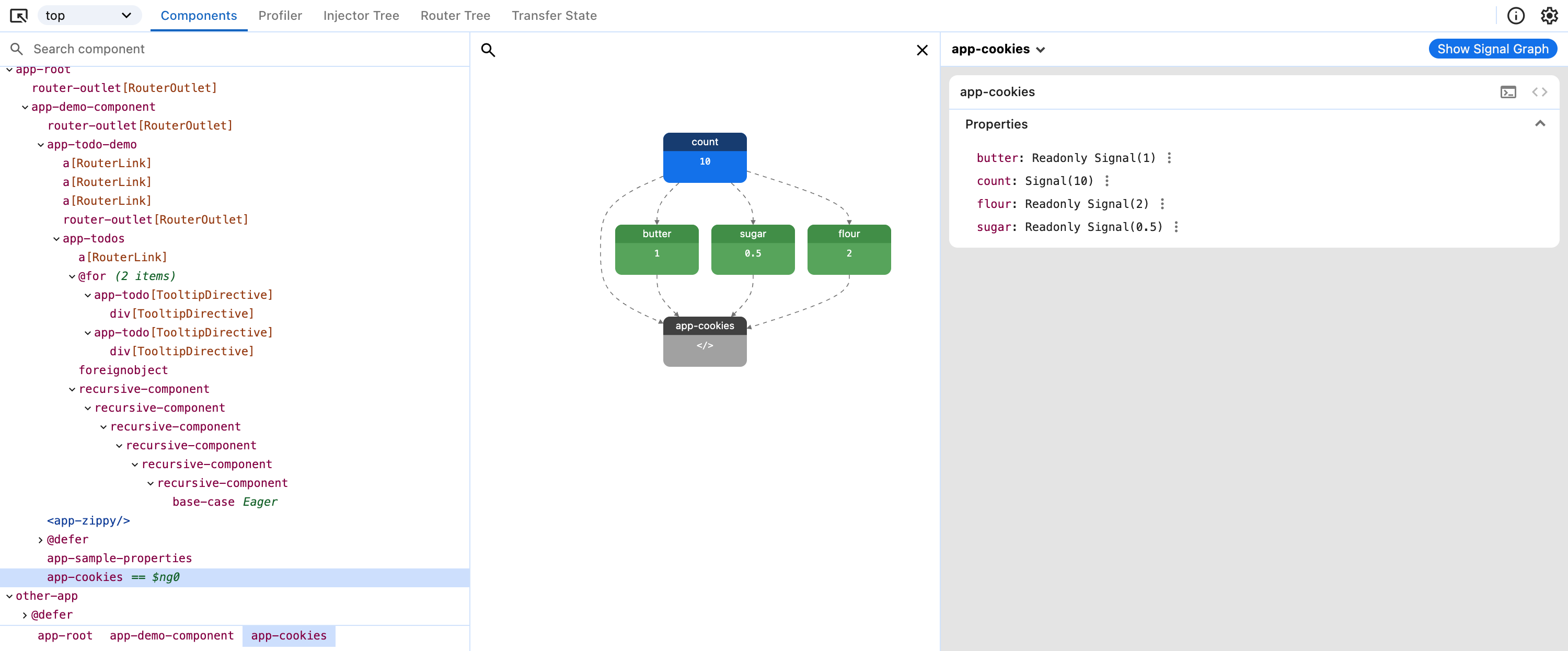Viewport: 1568px width, 651px height.
Task: Click the signal graph search magnifier icon
Action: click(488, 50)
